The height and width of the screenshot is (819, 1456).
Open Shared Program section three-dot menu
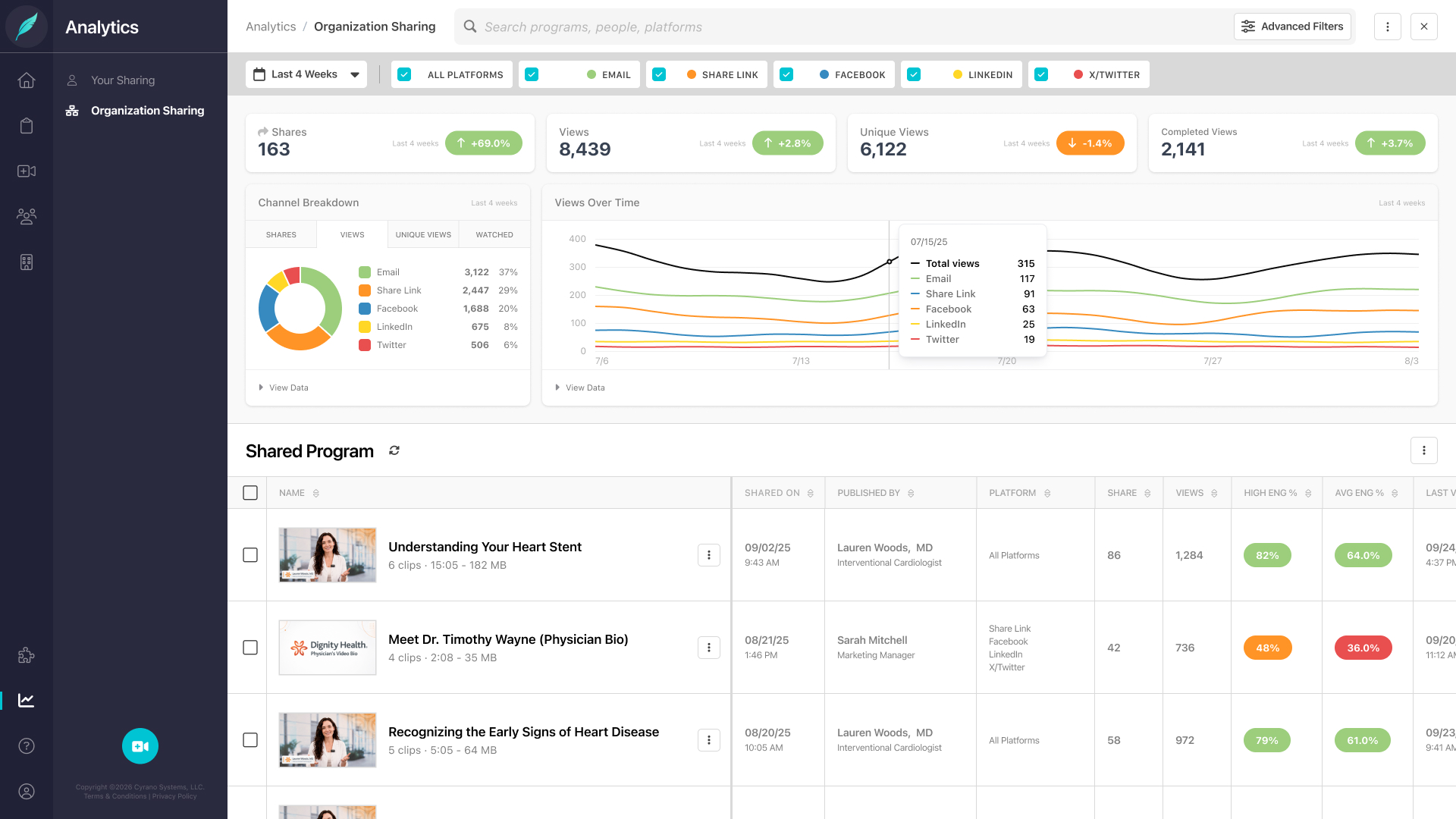[1424, 450]
